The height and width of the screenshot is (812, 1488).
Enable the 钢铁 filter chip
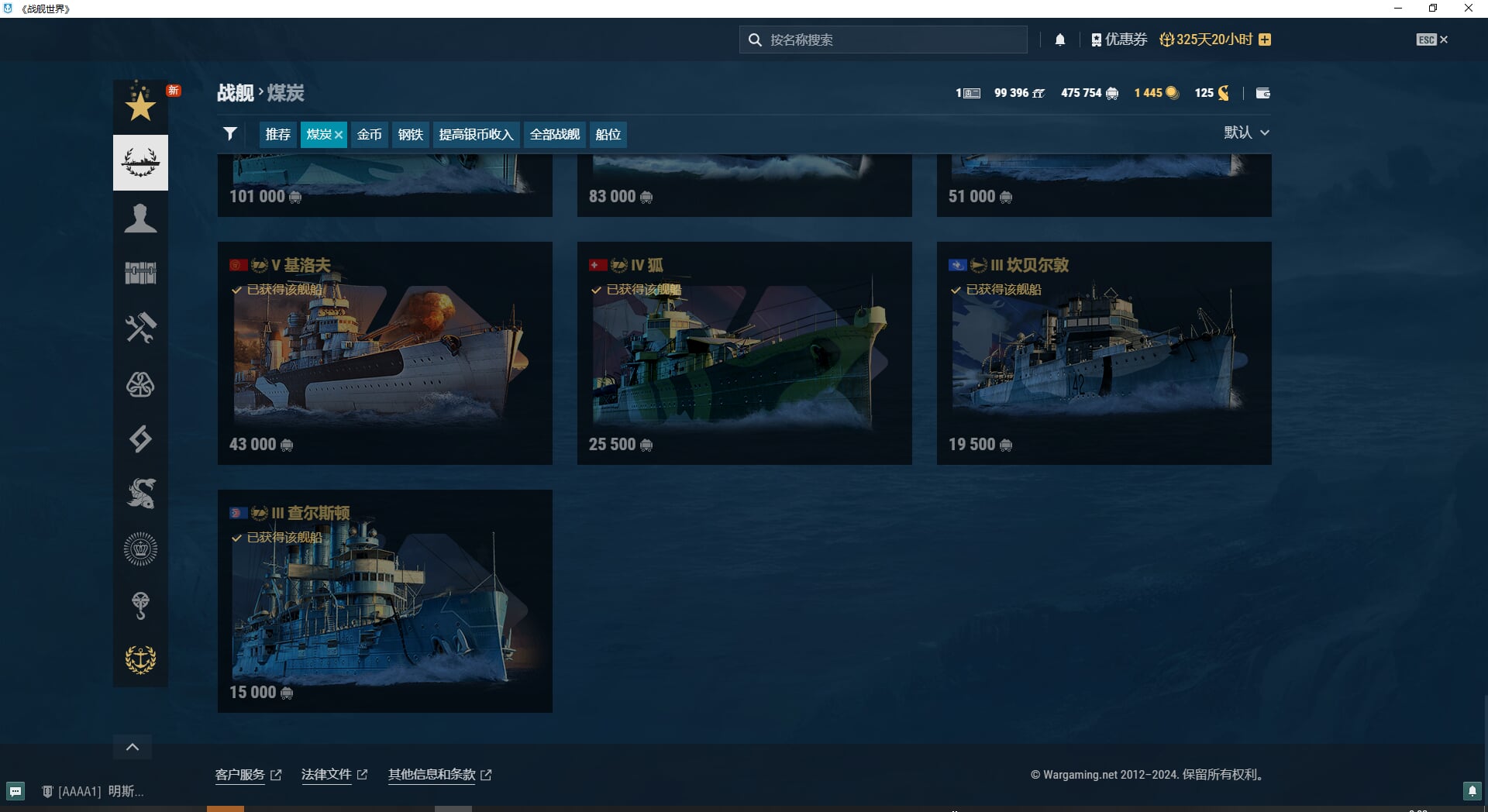(410, 135)
